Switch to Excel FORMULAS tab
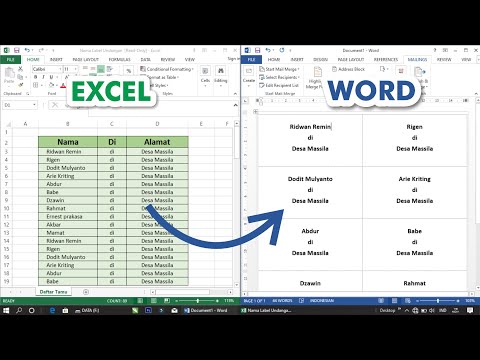The height and width of the screenshot is (360, 480). coord(119,59)
